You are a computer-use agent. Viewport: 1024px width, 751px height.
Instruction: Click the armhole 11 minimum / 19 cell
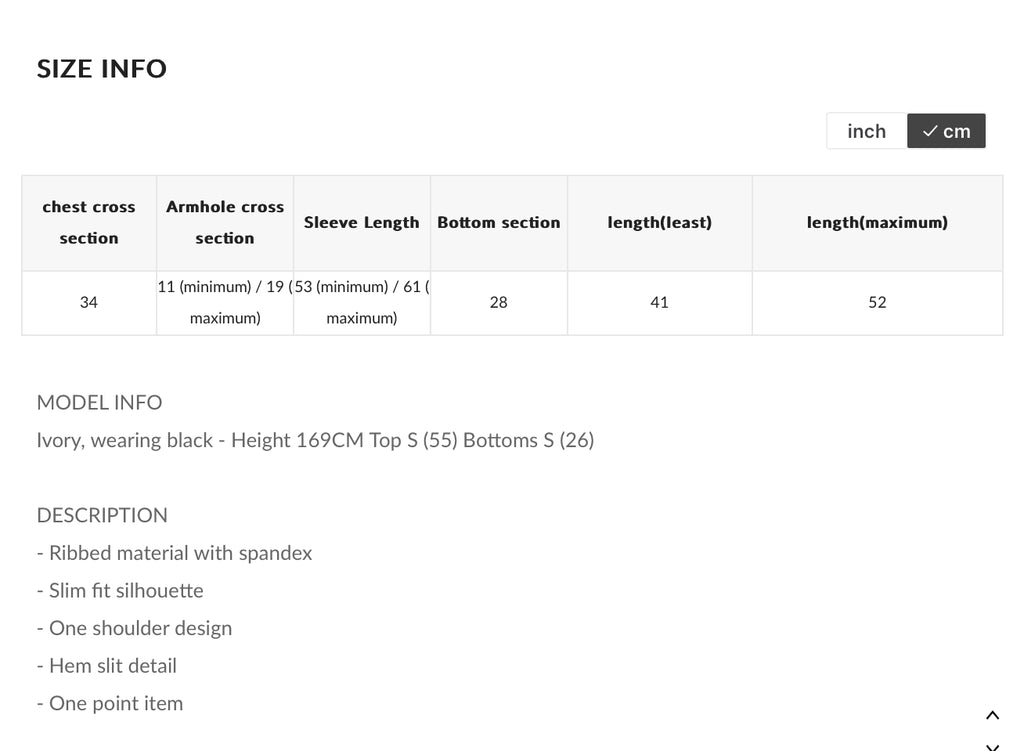225,303
